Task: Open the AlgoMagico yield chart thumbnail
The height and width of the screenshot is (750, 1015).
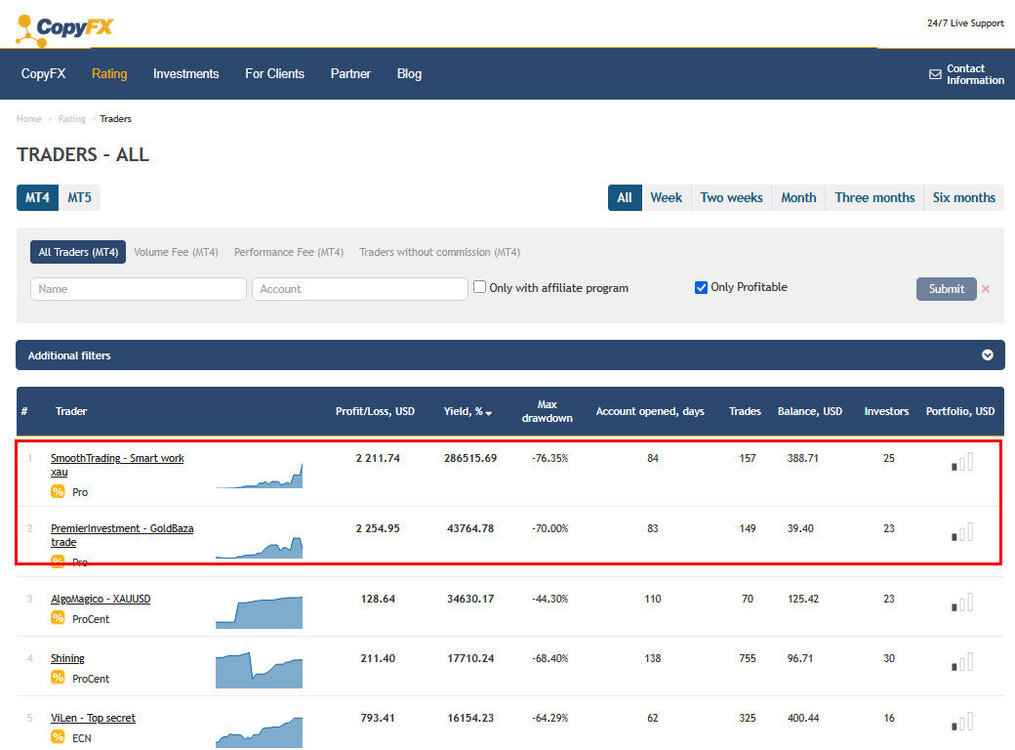Action: click(259, 612)
